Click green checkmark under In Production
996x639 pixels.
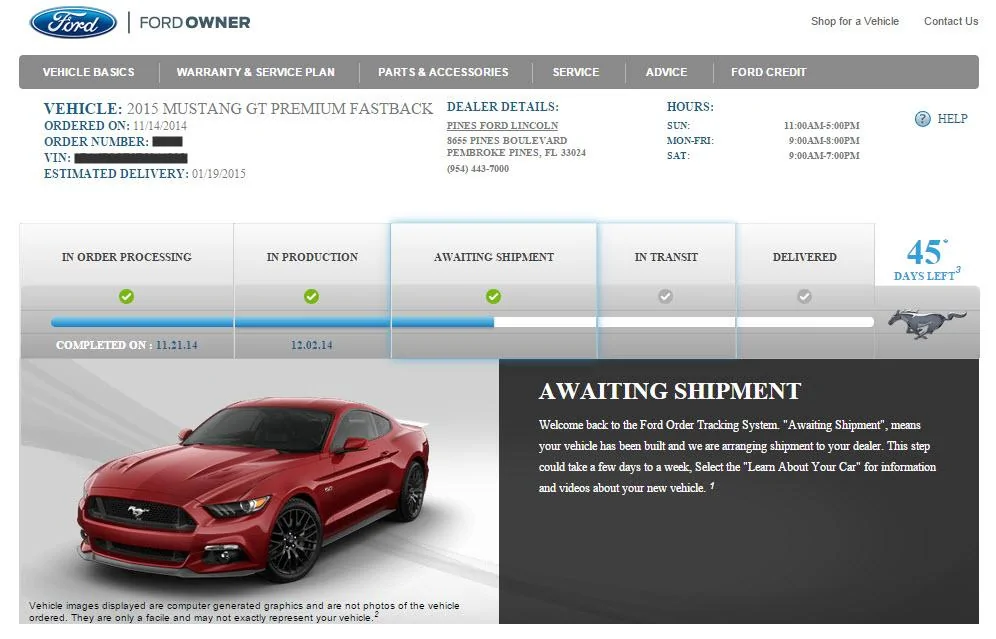(x=311, y=297)
